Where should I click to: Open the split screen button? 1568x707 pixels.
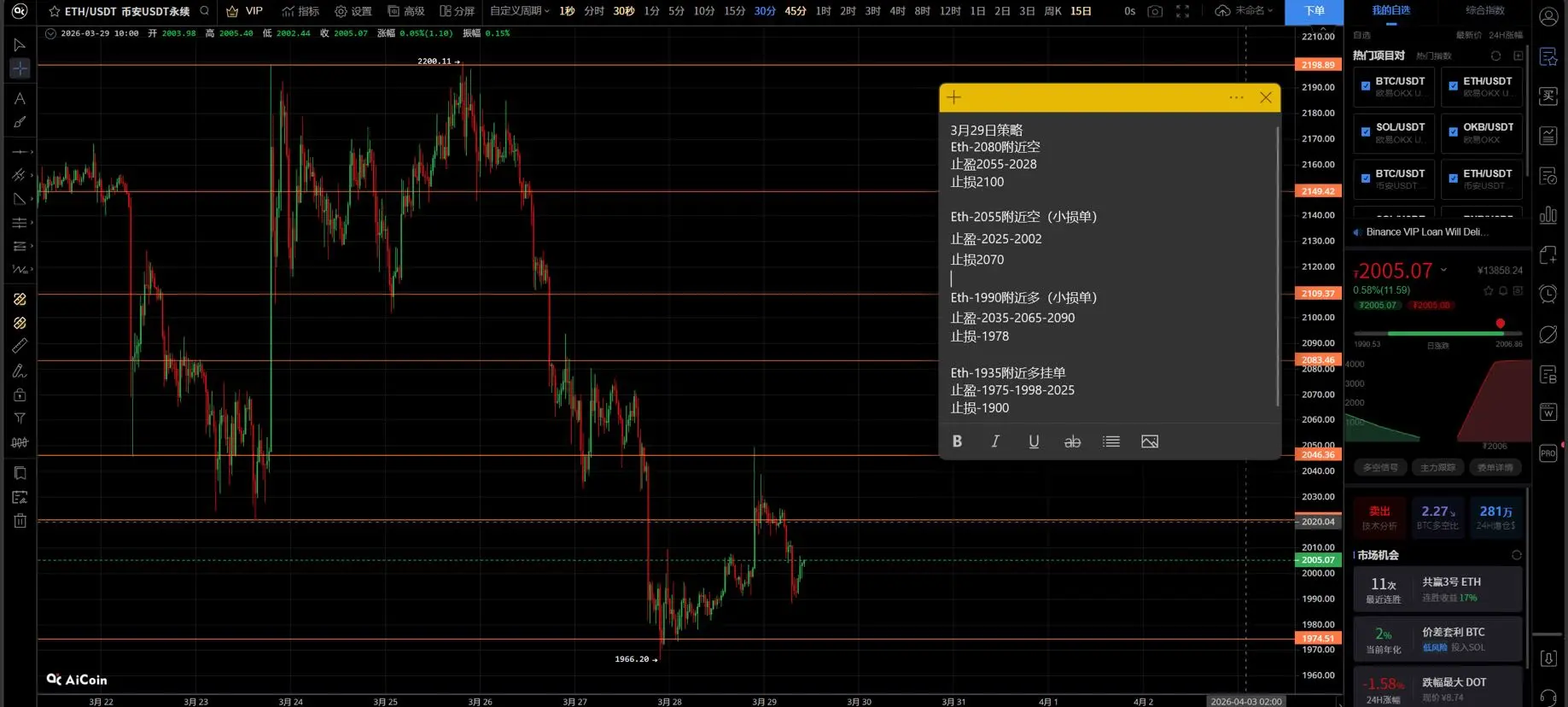(458, 11)
